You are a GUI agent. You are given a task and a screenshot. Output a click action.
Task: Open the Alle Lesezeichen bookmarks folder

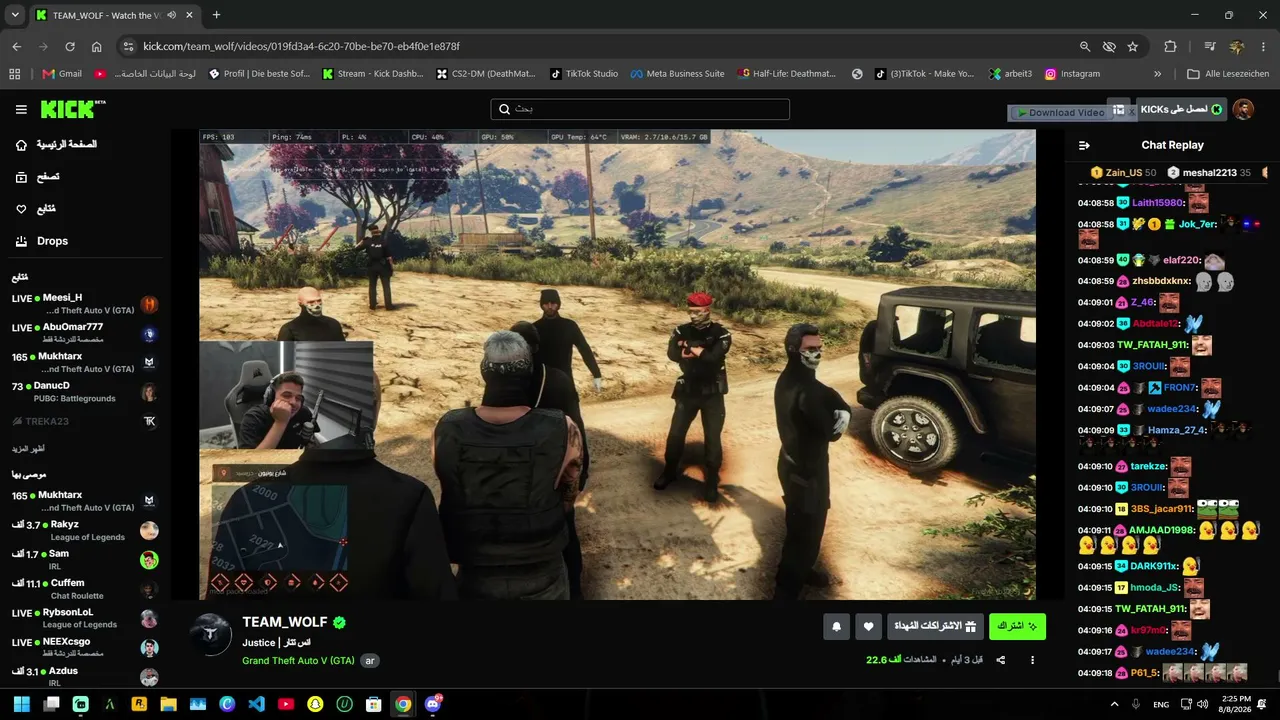pyautogui.click(x=1228, y=73)
